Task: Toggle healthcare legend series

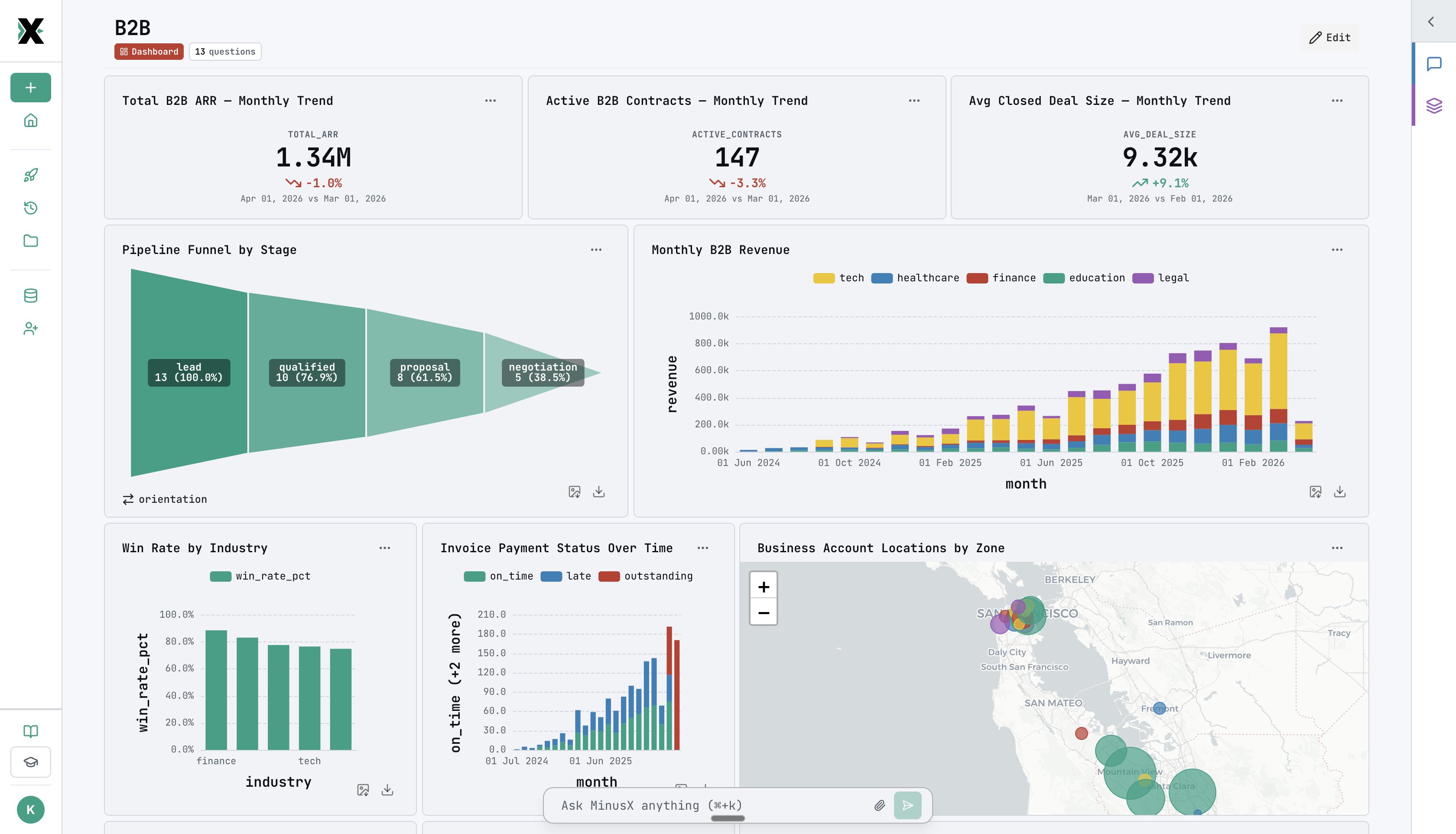Action: click(915, 278)
